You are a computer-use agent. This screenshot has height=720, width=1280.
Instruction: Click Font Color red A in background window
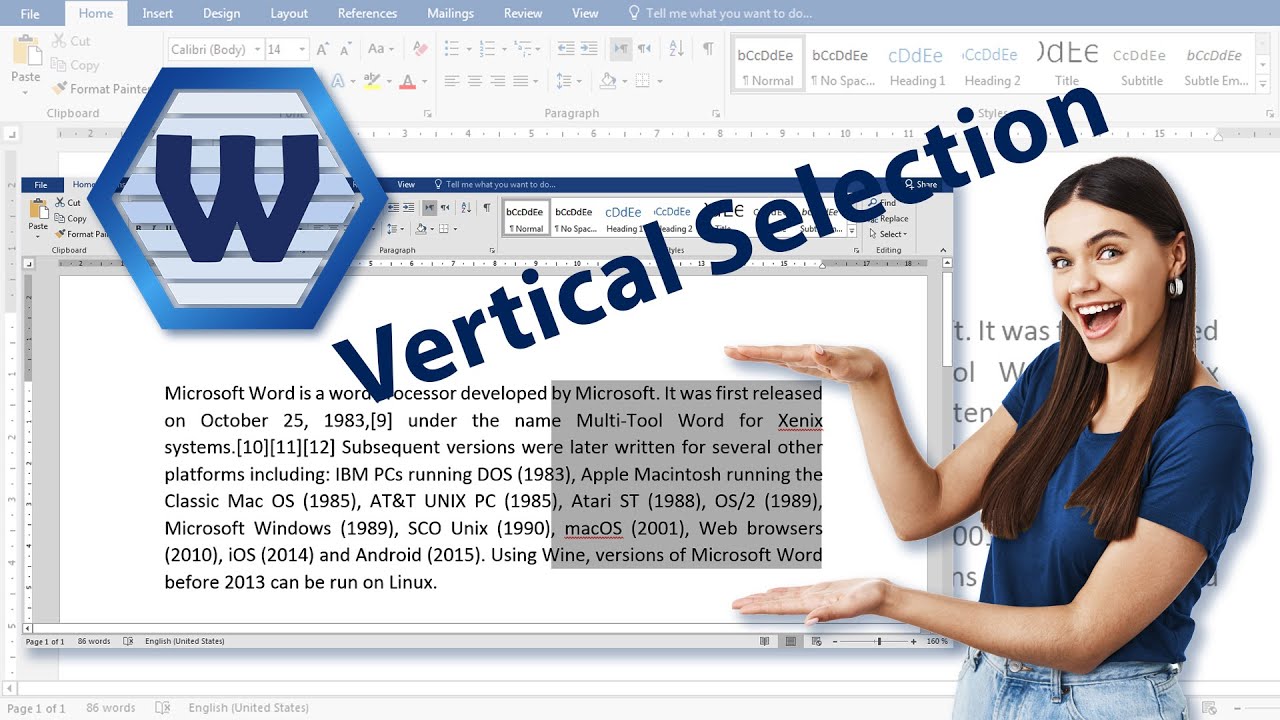click(x=407, y=81)
